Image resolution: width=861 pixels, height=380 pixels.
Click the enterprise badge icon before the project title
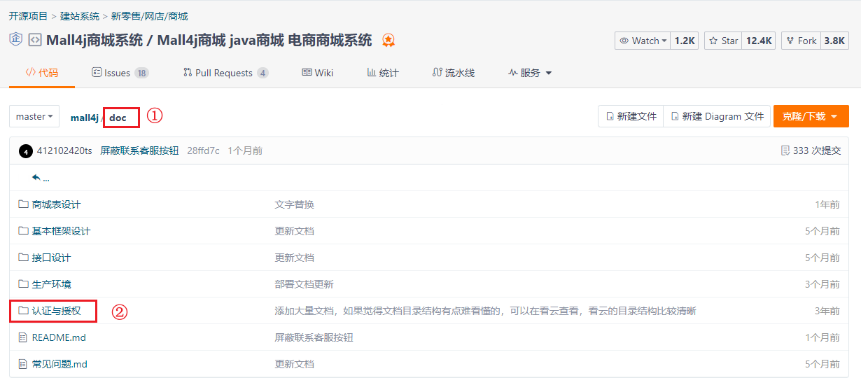pos(16,40)
